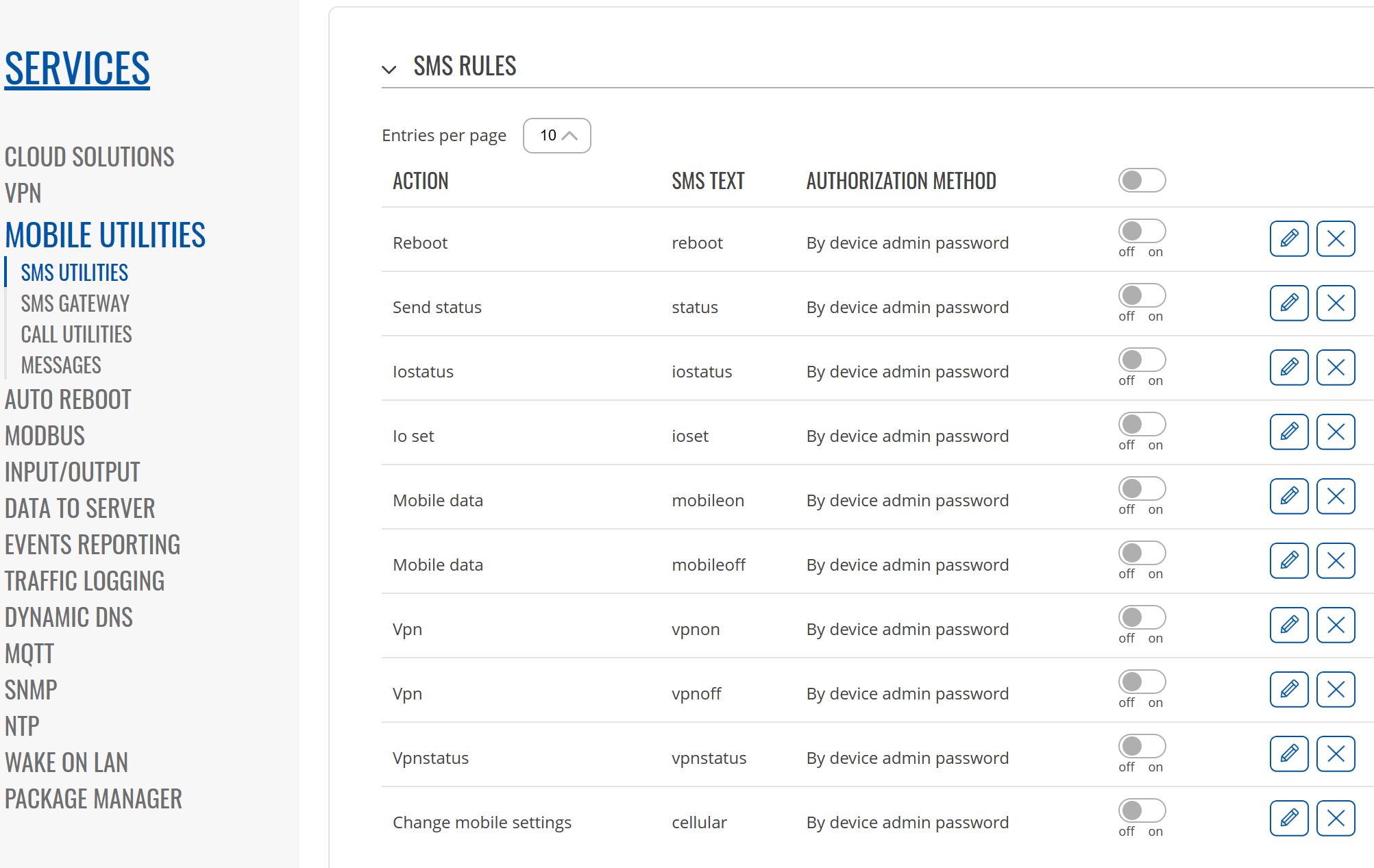The height and width of the screenshot is (868, 1374).
Task: Open the Package Manager page
Action: coord(93,799)
